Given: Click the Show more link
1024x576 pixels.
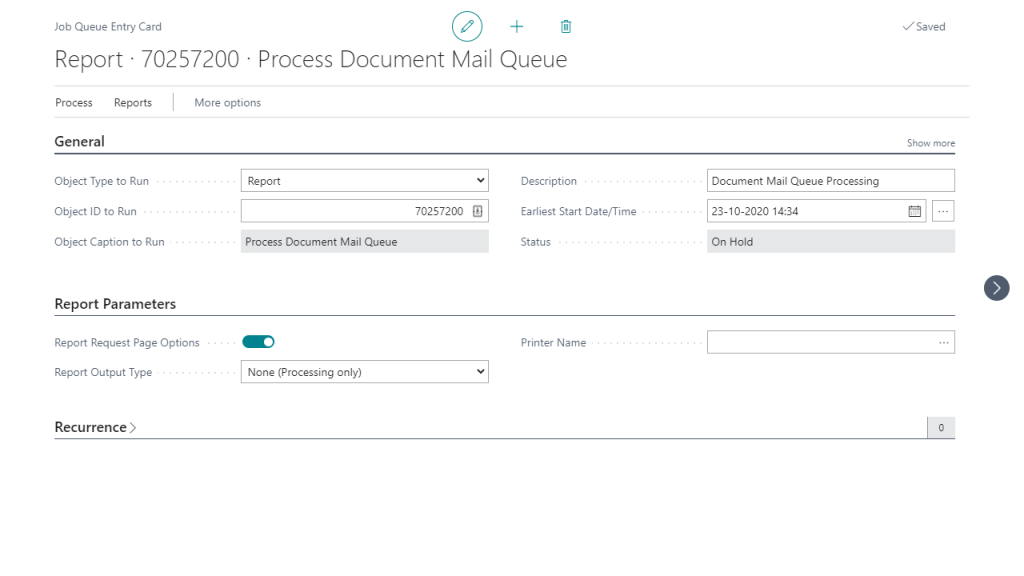Looking at the screenshot, I should tap(930, 142).
